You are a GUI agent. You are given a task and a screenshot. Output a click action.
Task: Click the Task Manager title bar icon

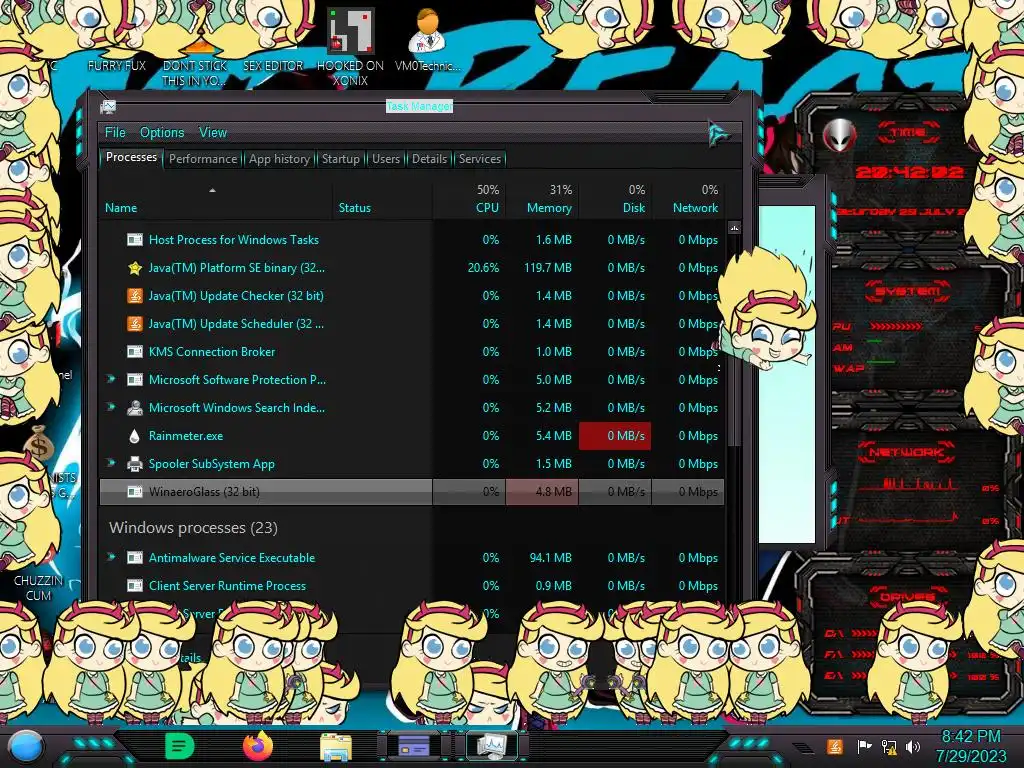tap(108, 106)
